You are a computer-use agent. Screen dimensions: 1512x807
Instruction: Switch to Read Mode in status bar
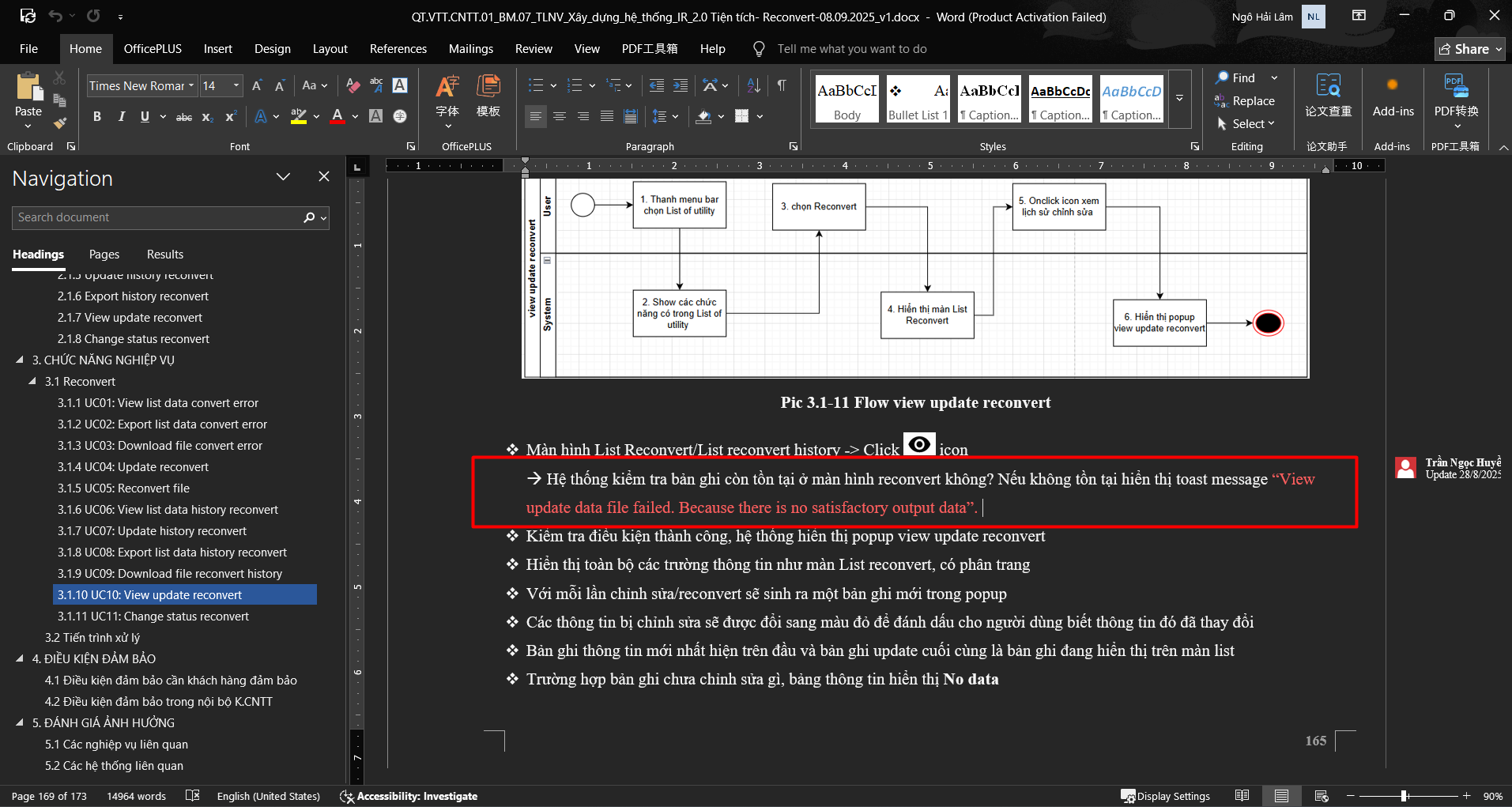pyautogui.click(x=1242, y=796)
